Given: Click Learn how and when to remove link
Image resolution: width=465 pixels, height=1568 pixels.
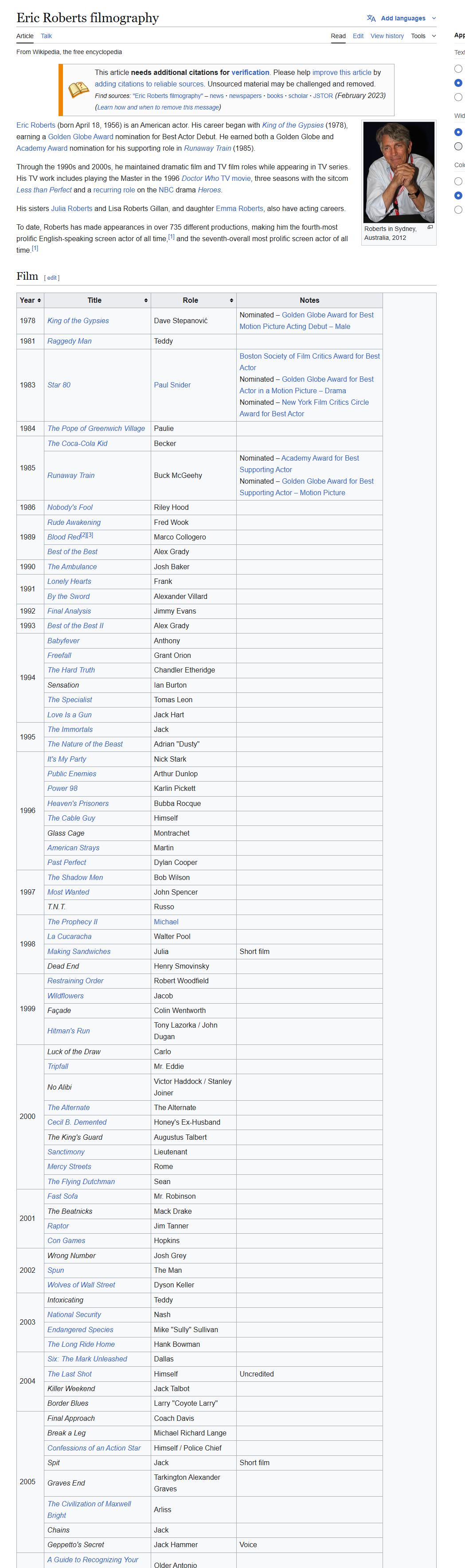Looking at the screenshot, I should coord(158,107).
